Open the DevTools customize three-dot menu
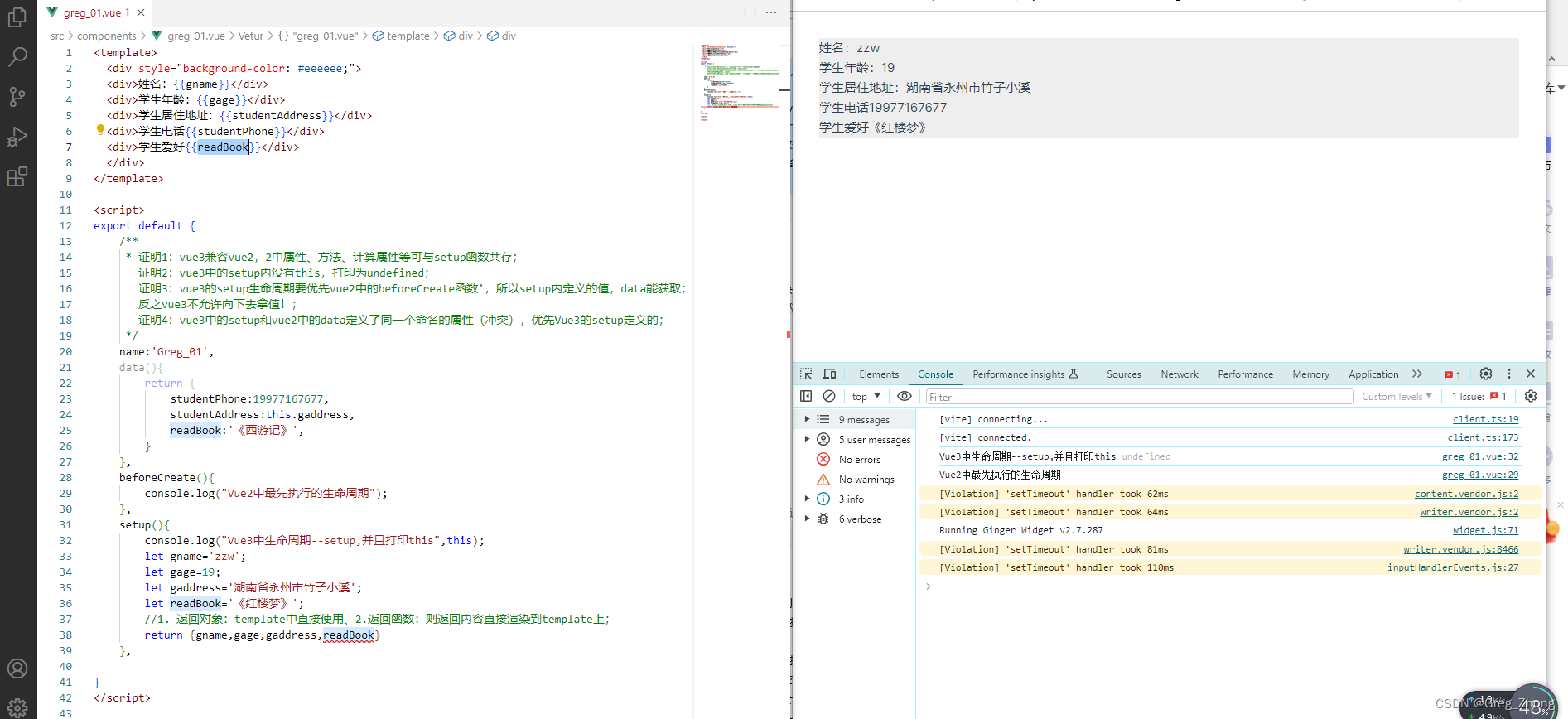1568x719 pixels. [x=1509, y=374]
